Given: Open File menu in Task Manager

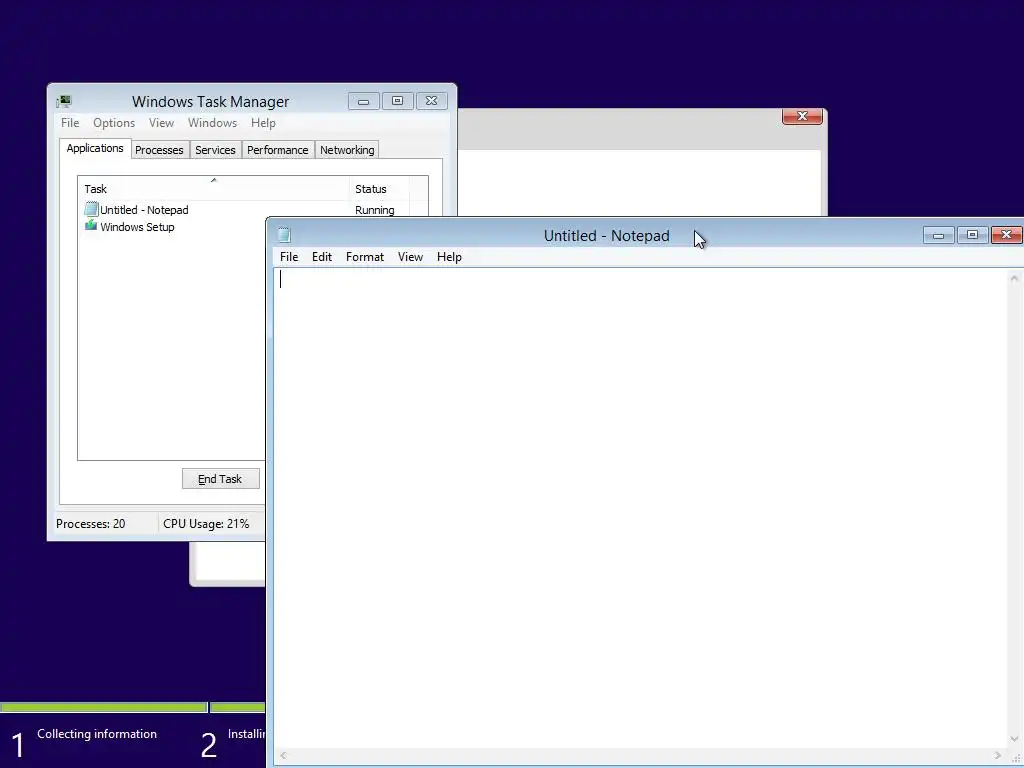Looking at the screenshot, I should (x=70, y=123).
